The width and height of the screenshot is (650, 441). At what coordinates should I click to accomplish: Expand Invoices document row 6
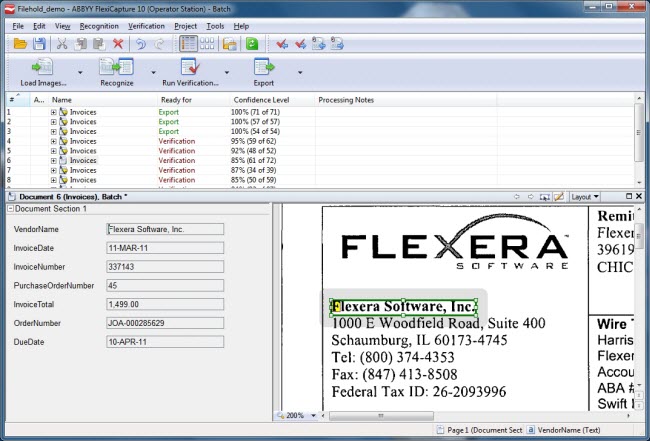53,160
